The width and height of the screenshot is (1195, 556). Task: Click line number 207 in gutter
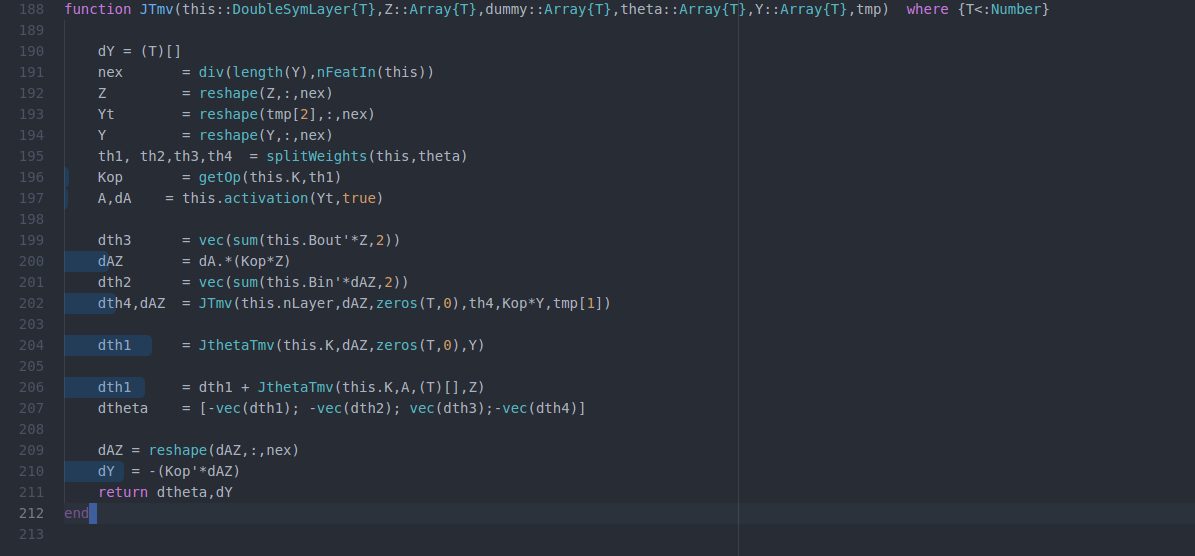tap(31, 408)
